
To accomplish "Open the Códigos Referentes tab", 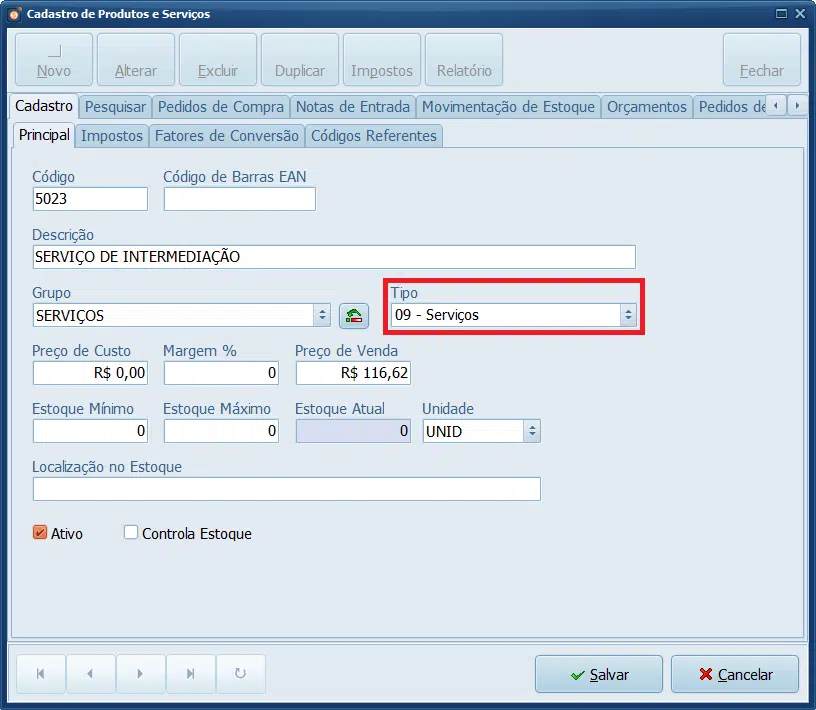I will [374, 136].
